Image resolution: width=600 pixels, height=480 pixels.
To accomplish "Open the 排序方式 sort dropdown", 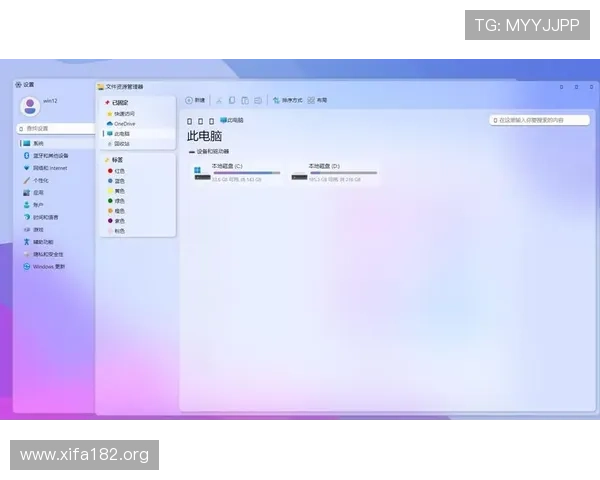I will pos(287,100).
